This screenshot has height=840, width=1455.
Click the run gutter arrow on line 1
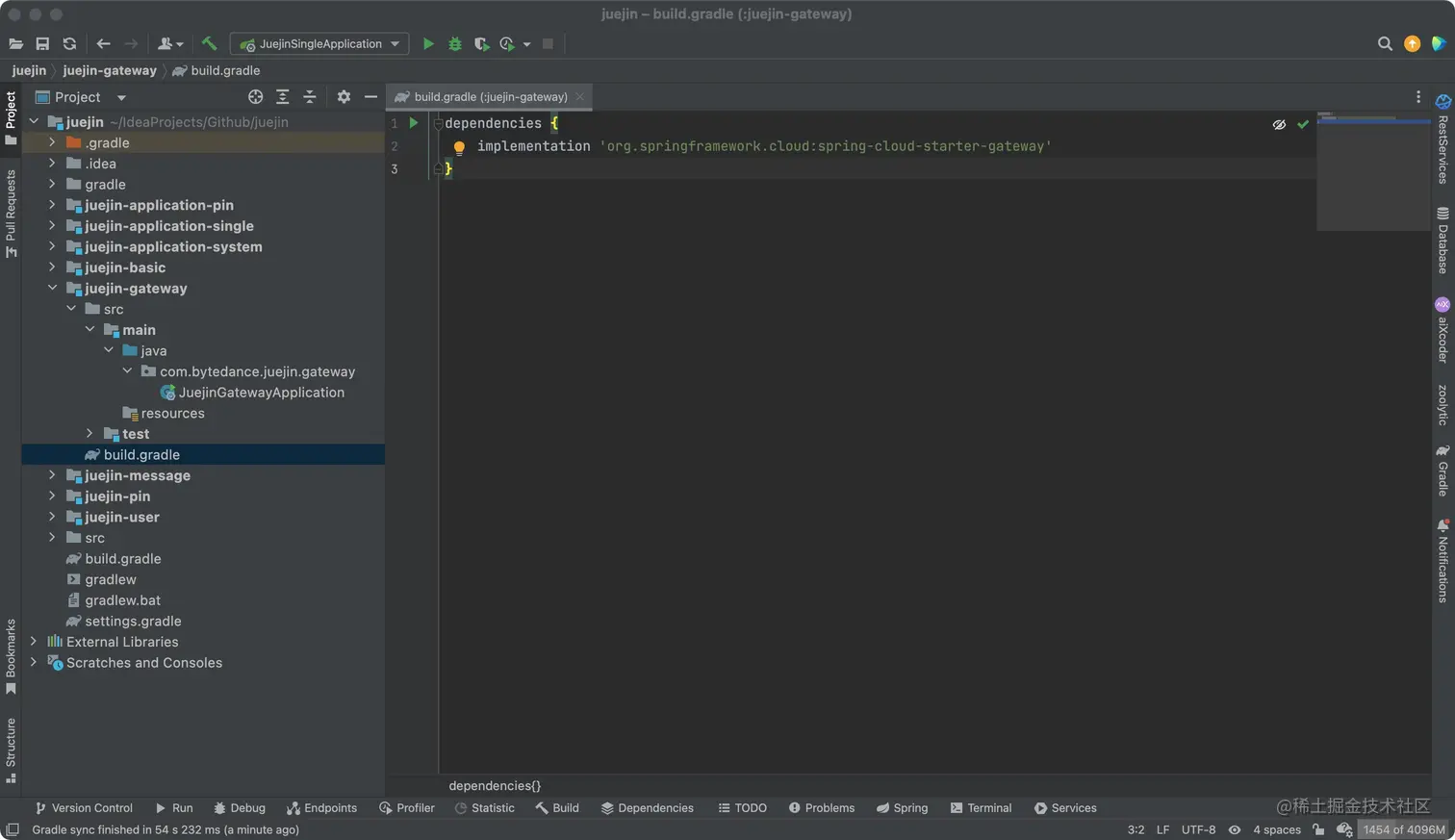[x=414, y=122]
